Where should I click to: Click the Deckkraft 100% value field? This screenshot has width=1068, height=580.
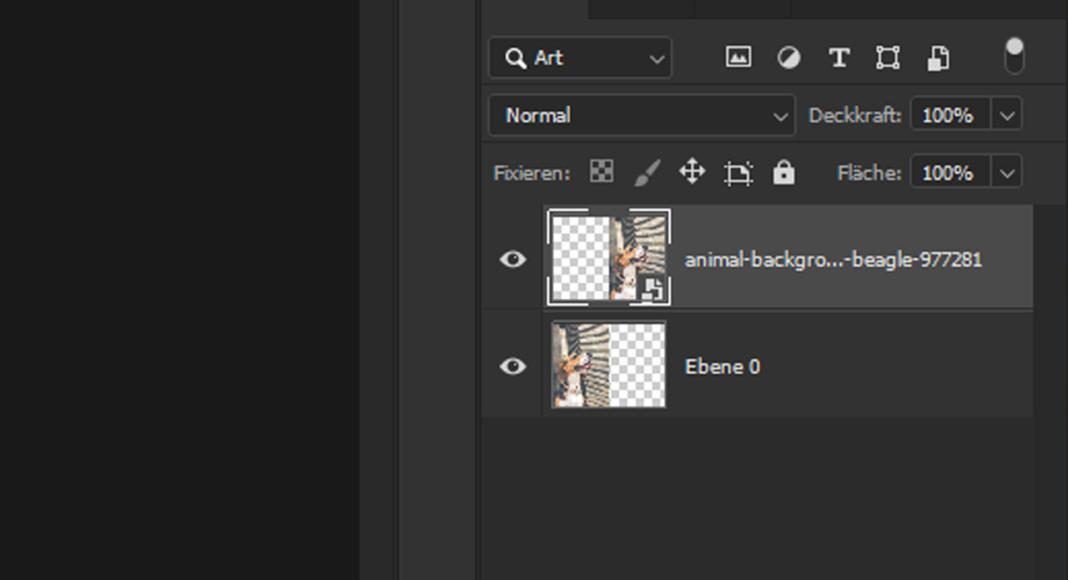pyautogui.click(x=948, y=116)
